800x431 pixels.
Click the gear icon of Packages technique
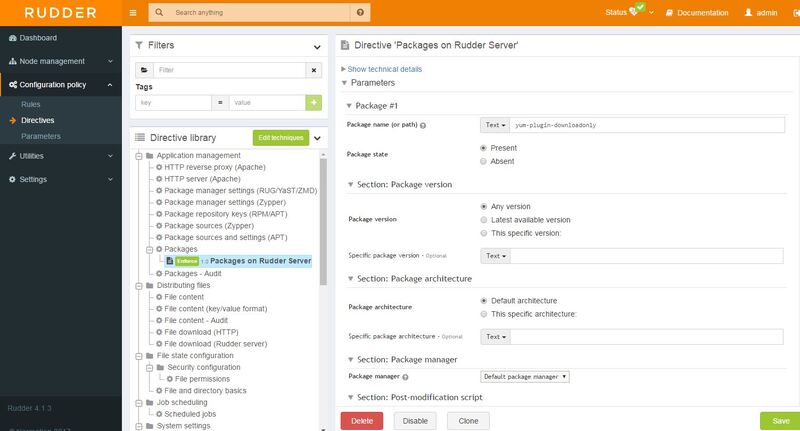point(159,249)
